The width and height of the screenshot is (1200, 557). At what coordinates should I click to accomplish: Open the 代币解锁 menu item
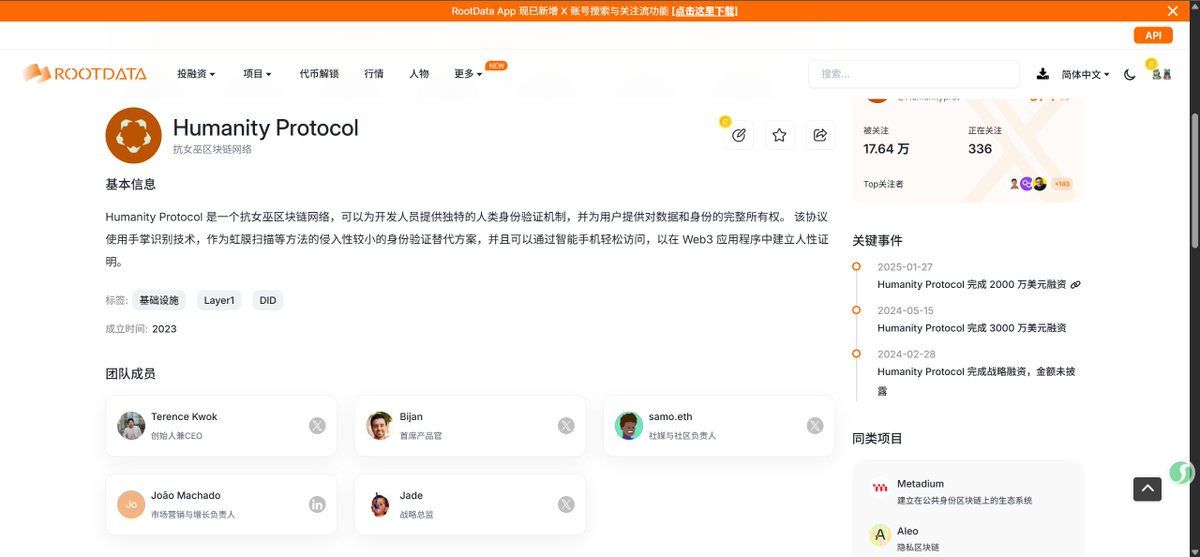click(319, 74)
